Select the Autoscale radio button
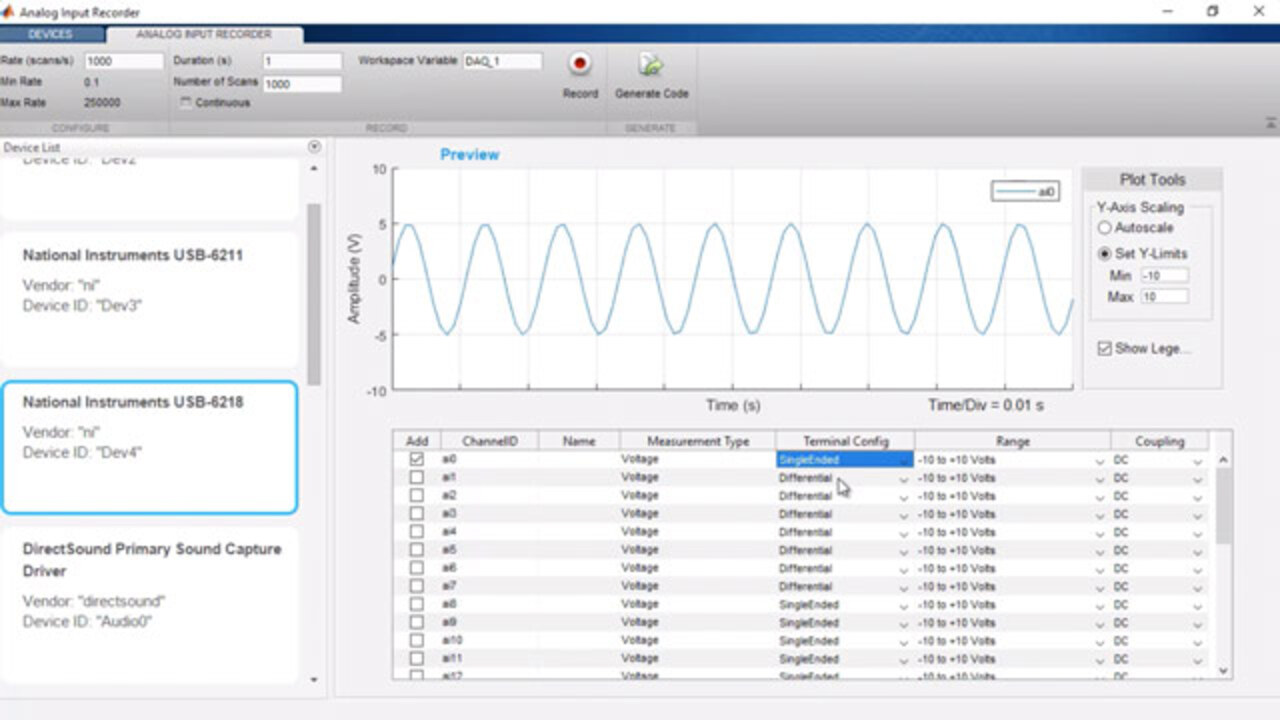The height and width of the screenshot is (720, 1280). (x=1104, y=228)
